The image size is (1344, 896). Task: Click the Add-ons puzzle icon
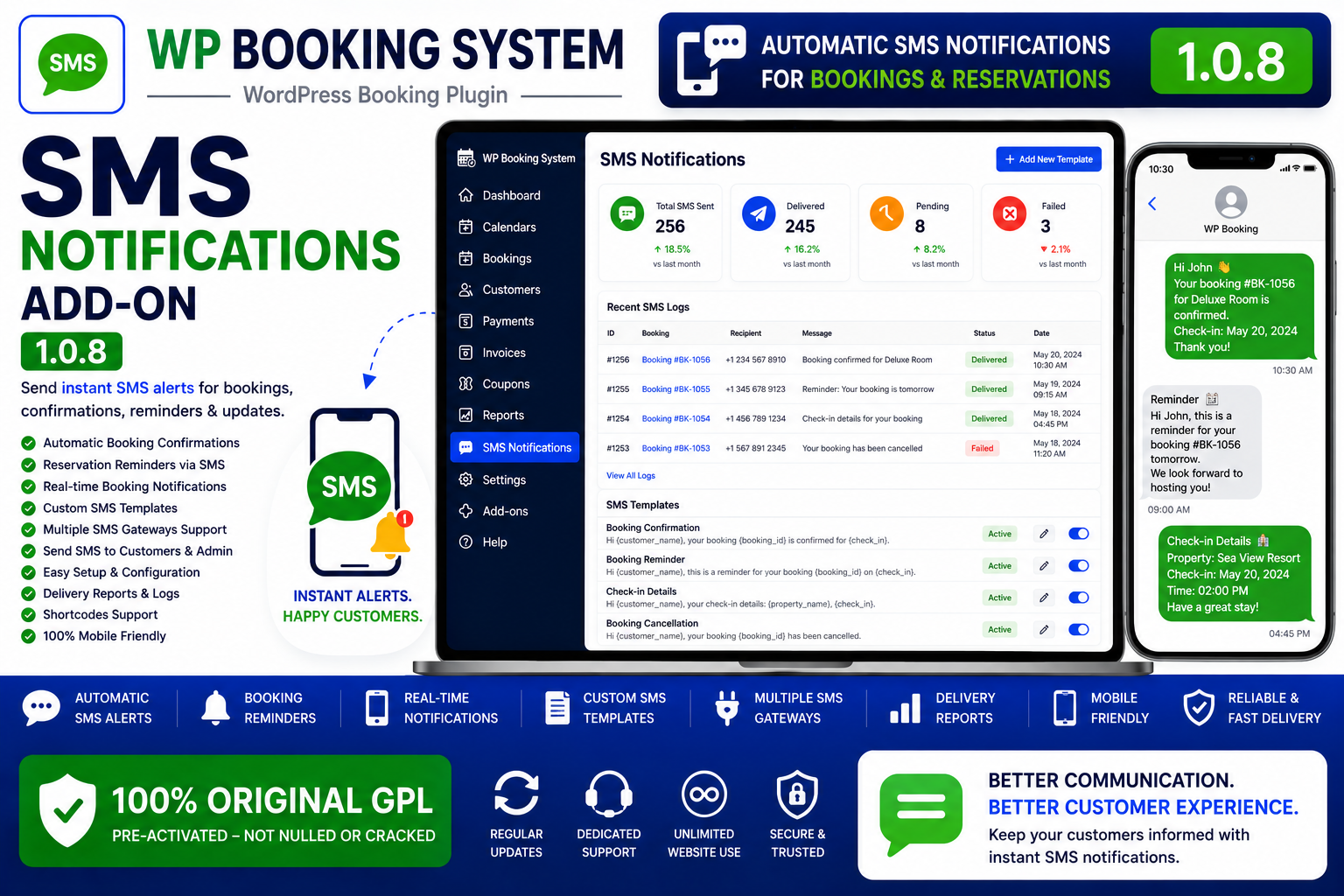[465, 511]
